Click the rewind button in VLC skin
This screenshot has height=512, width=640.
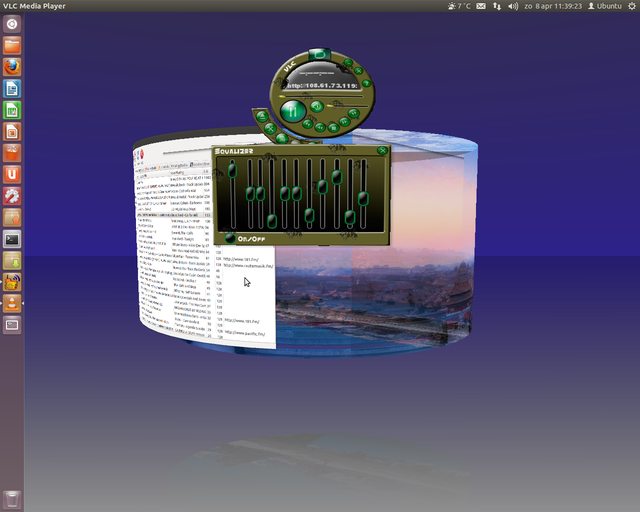(x=320, y=127)
